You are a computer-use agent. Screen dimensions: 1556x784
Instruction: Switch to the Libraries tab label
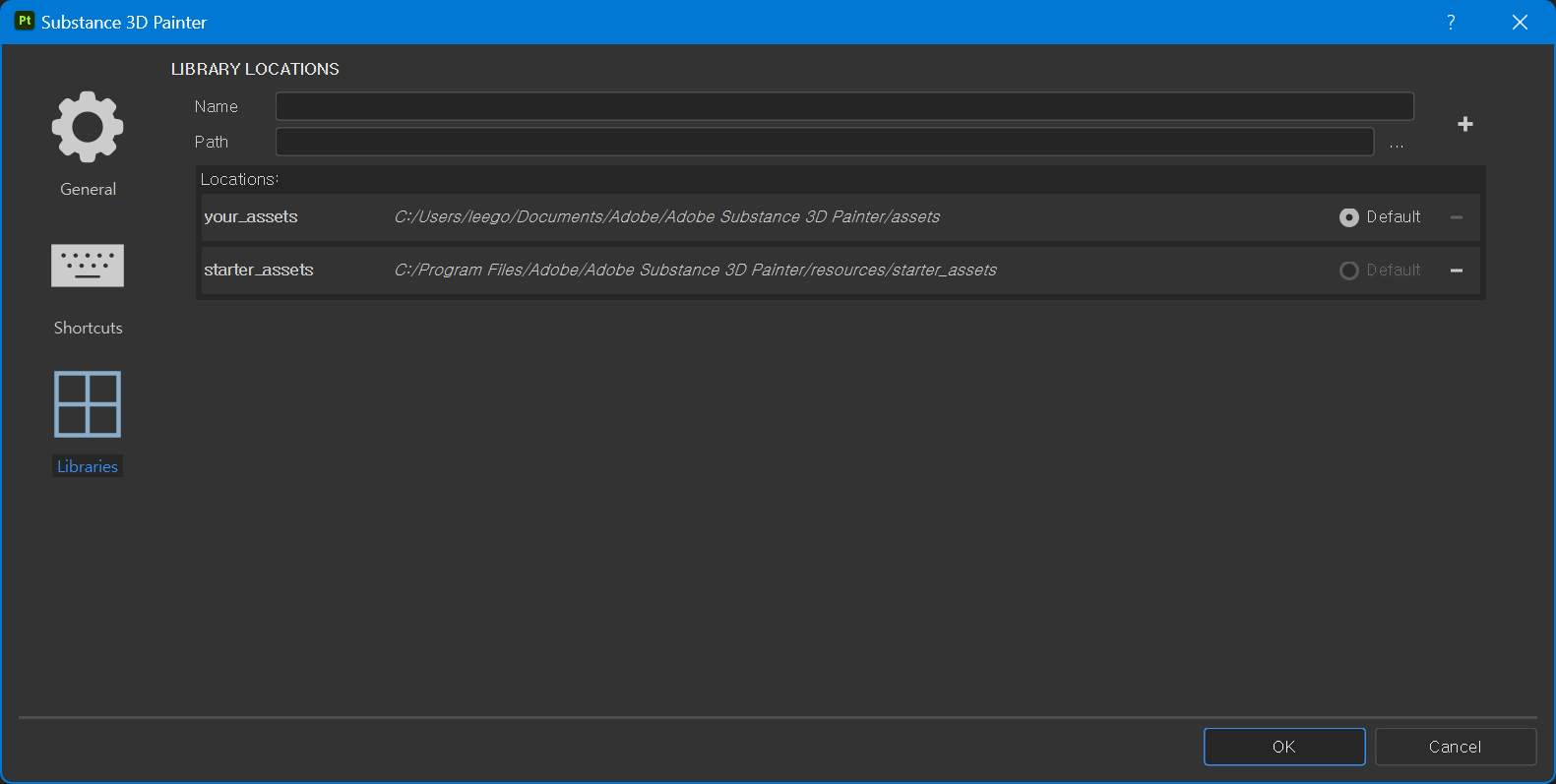(x=88, y=466)
